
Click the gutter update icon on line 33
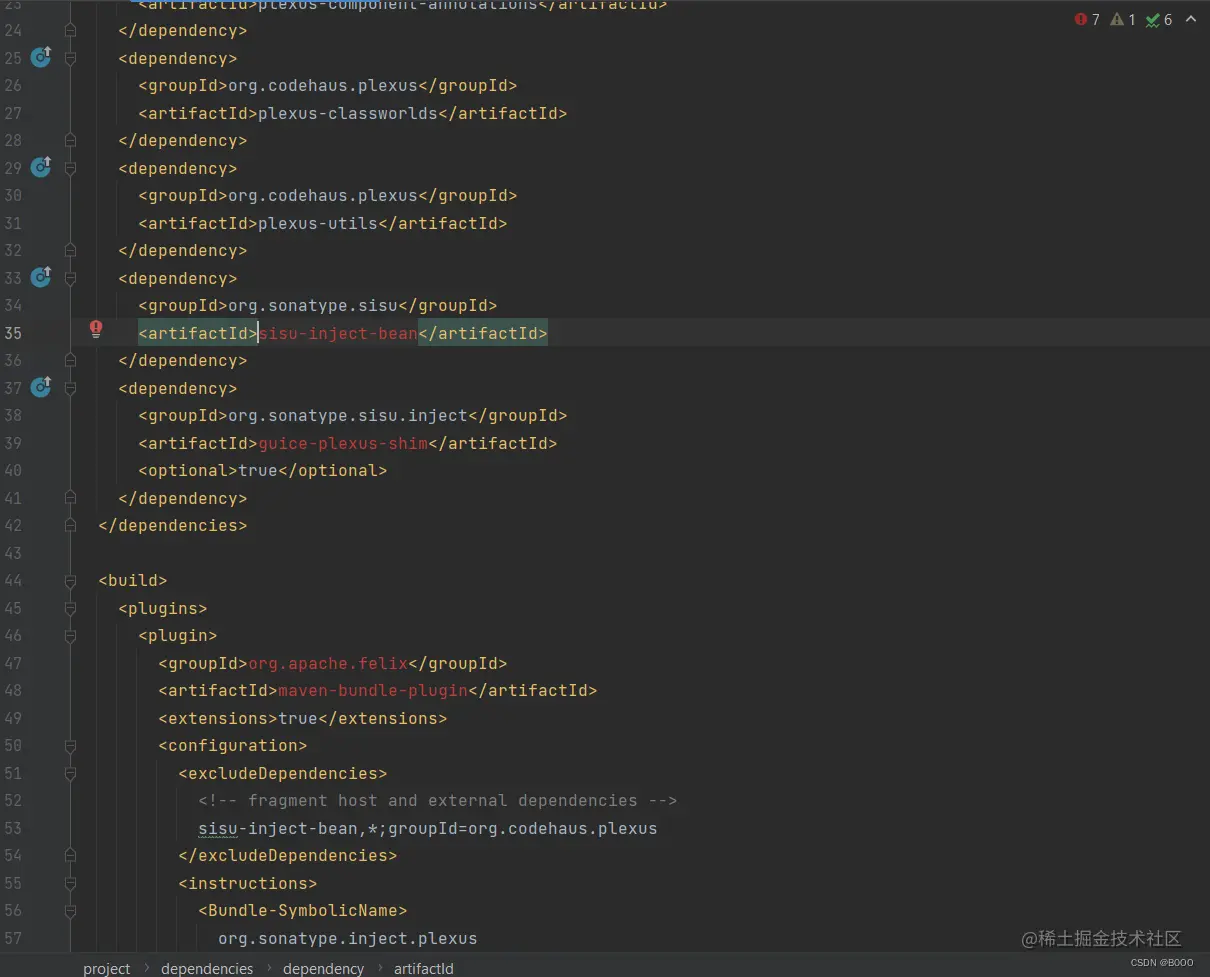point(41,278)
